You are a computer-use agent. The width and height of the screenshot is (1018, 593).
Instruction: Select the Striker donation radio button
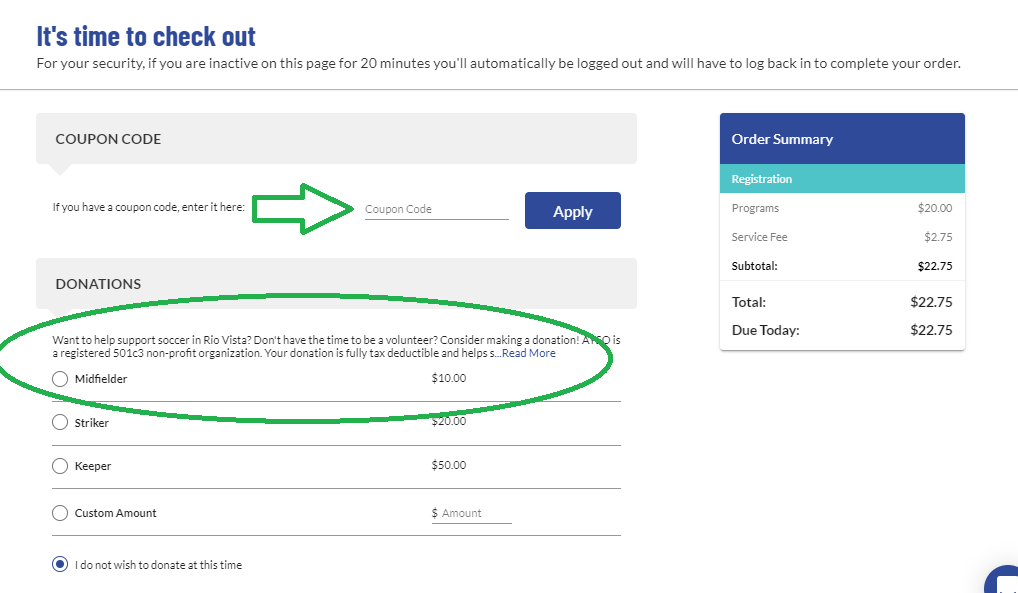[x=60, y=422]
